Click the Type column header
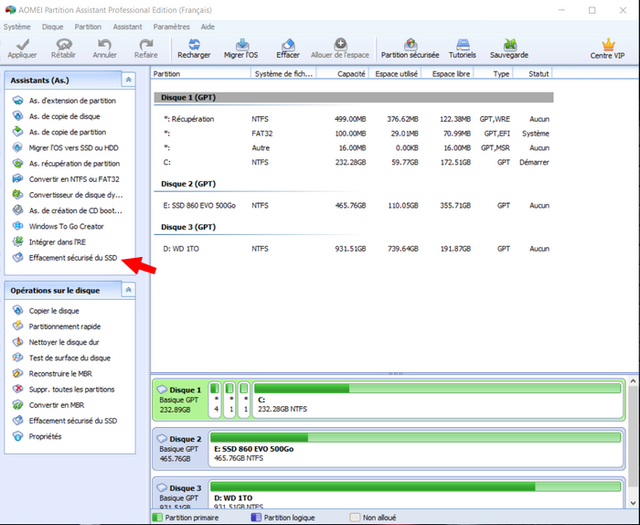The height and width of the screenshot is (525, 640). (x=493, y=73)
